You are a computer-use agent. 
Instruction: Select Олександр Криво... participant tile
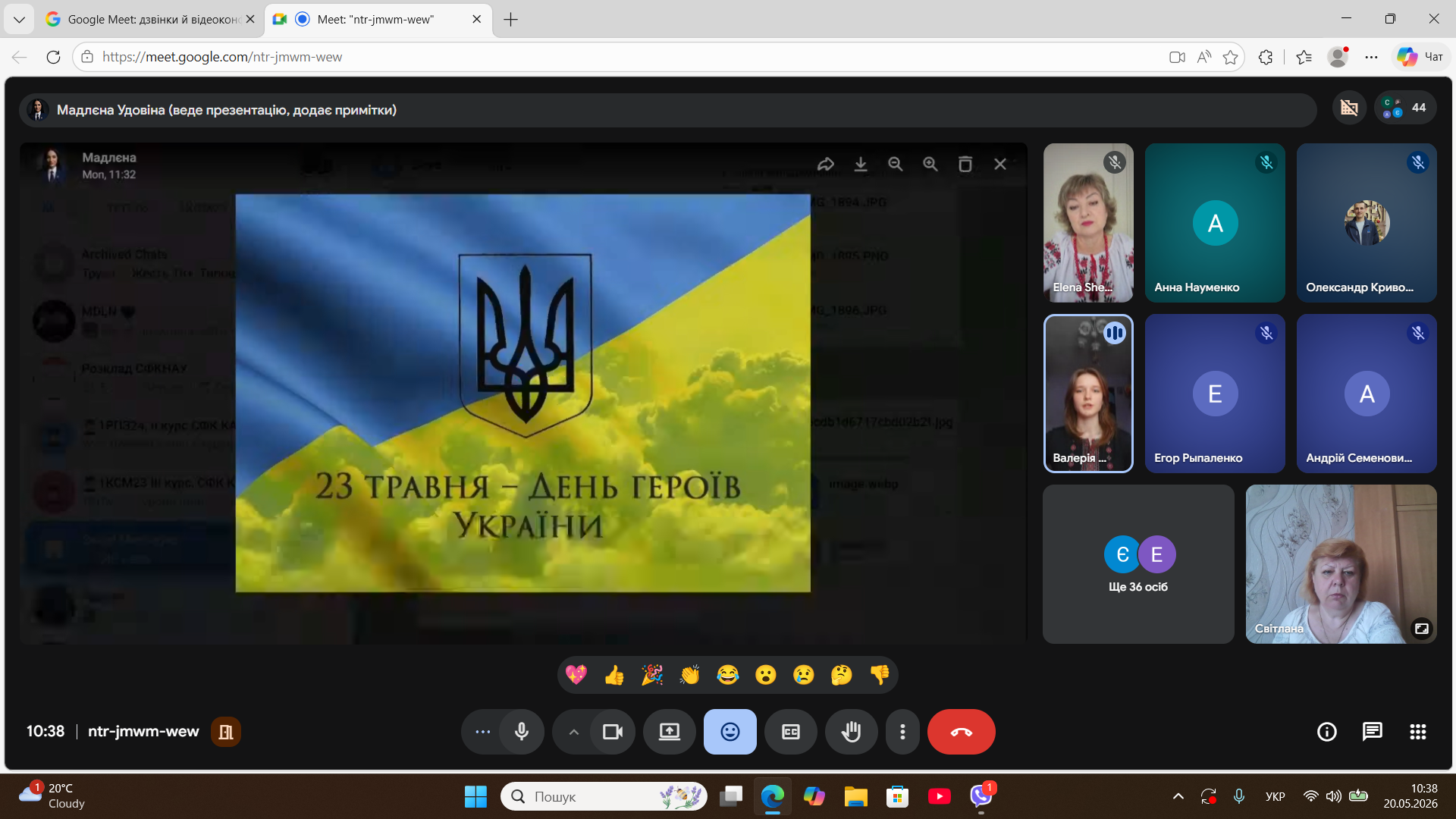coord(1367,223)
